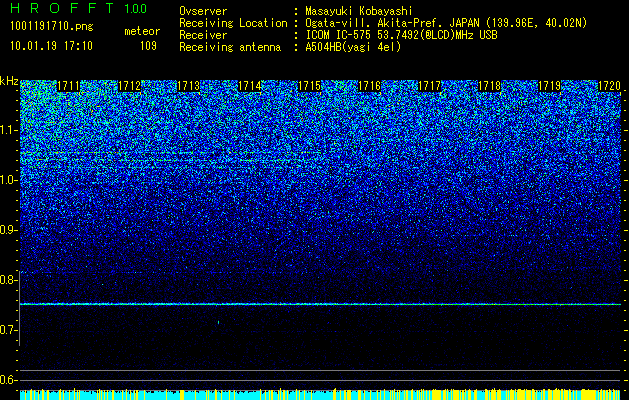The width and height of the screenshot is (629, 400).
Task: Click the Receiving Location label
Action: click(233, 23)
